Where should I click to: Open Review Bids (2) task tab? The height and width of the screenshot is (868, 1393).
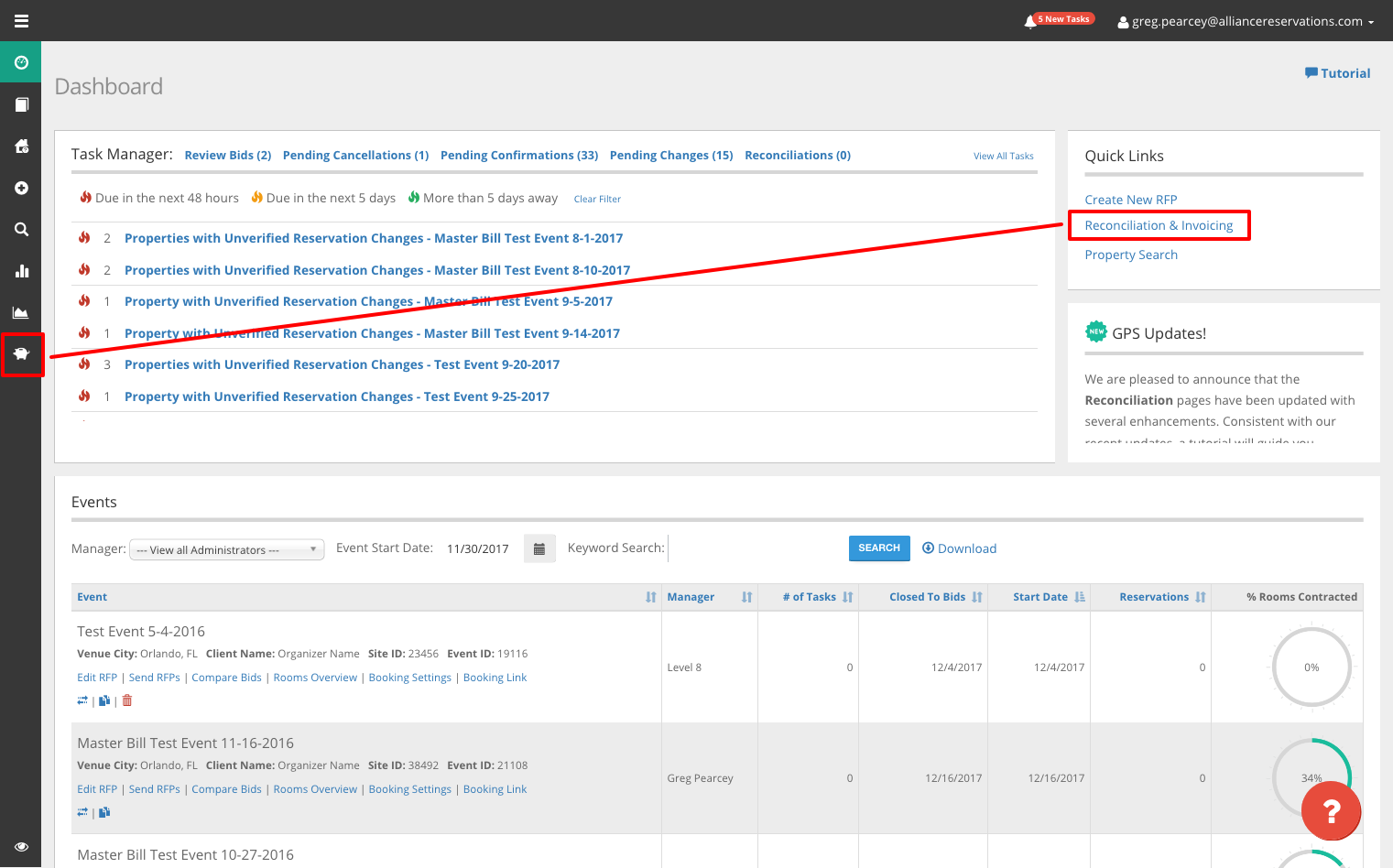click(228, 156)
